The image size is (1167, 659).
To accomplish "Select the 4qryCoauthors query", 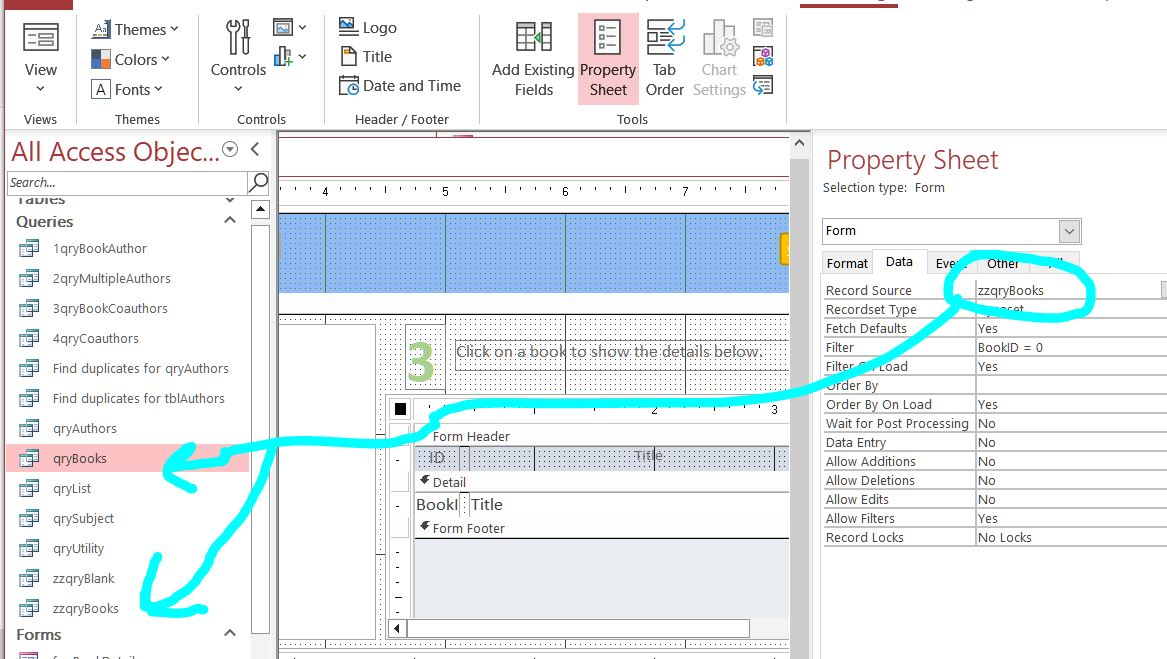I will [x=95, y=339].
